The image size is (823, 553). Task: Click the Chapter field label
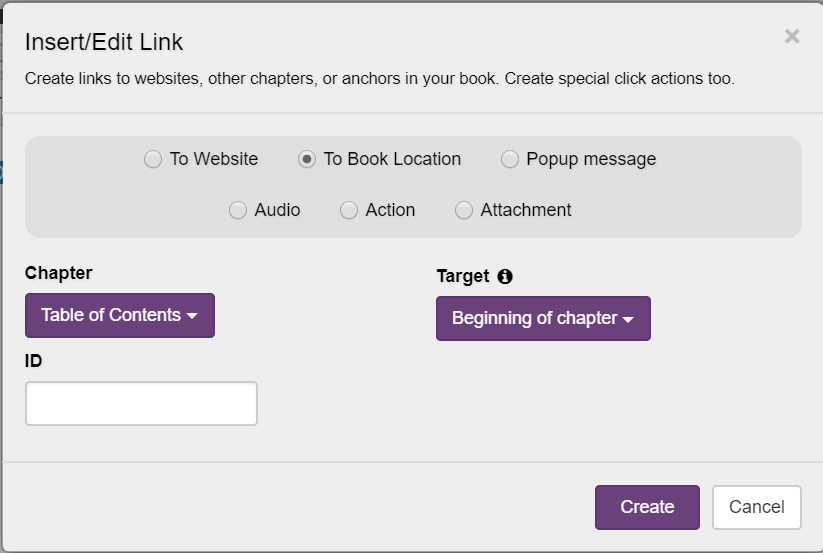[58, 273]
